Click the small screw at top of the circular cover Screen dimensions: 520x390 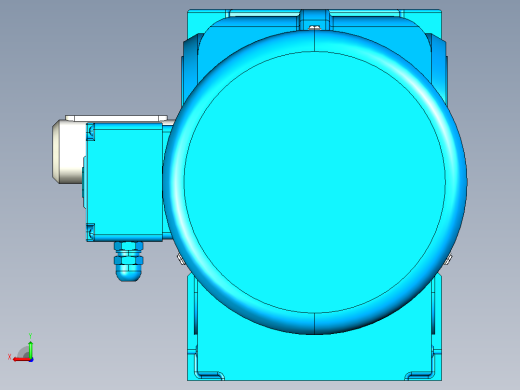click(x=314, y=28)
